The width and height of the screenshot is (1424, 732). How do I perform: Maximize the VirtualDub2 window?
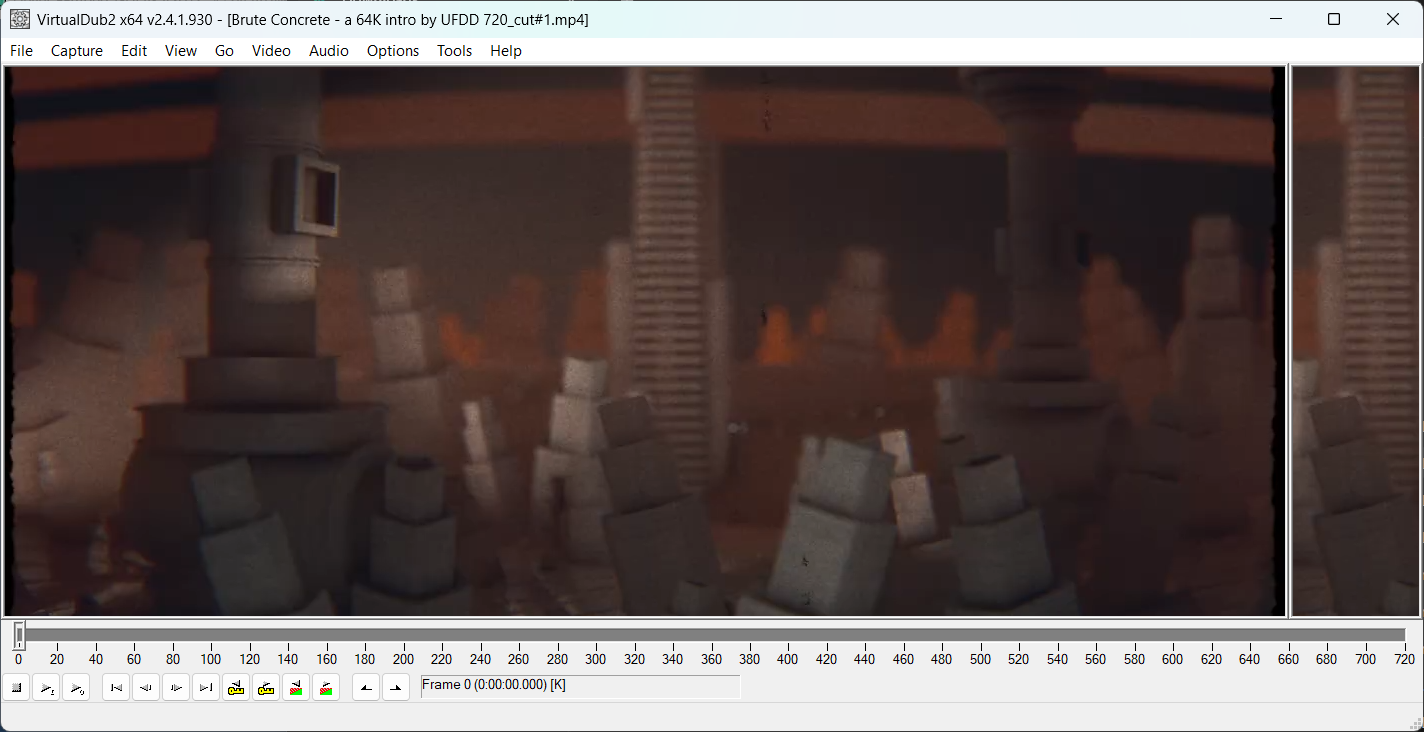1334,19
